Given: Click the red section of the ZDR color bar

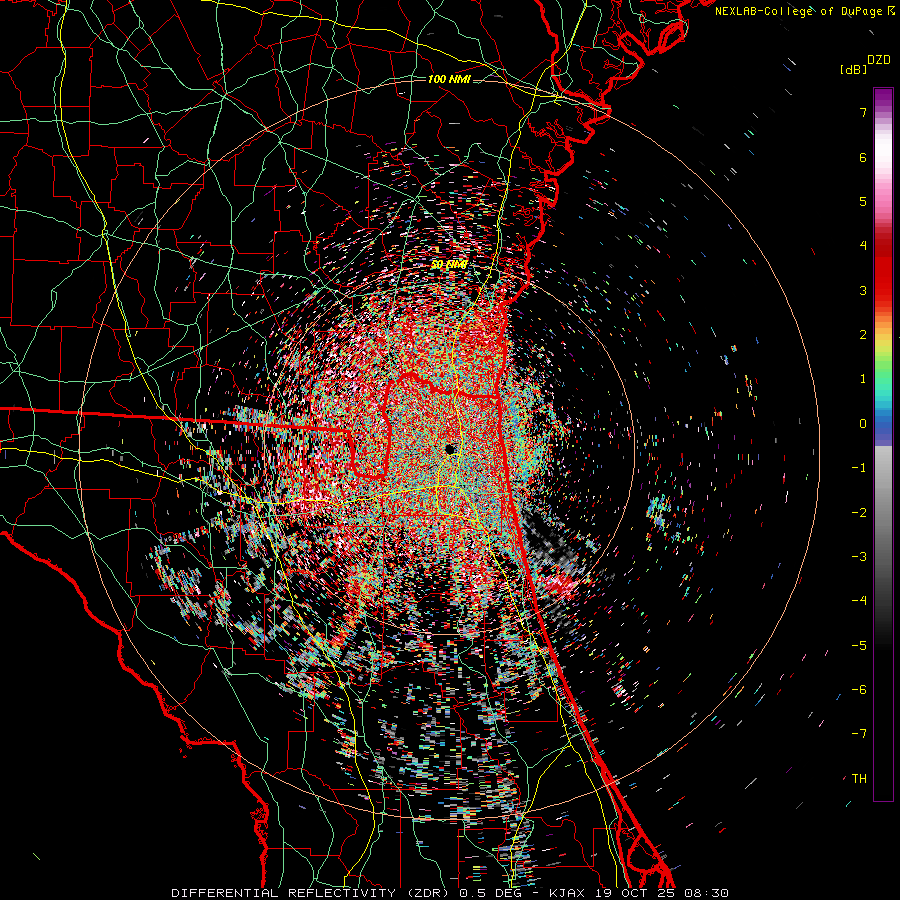Looking at the screenshot, I should pos(883,270).
